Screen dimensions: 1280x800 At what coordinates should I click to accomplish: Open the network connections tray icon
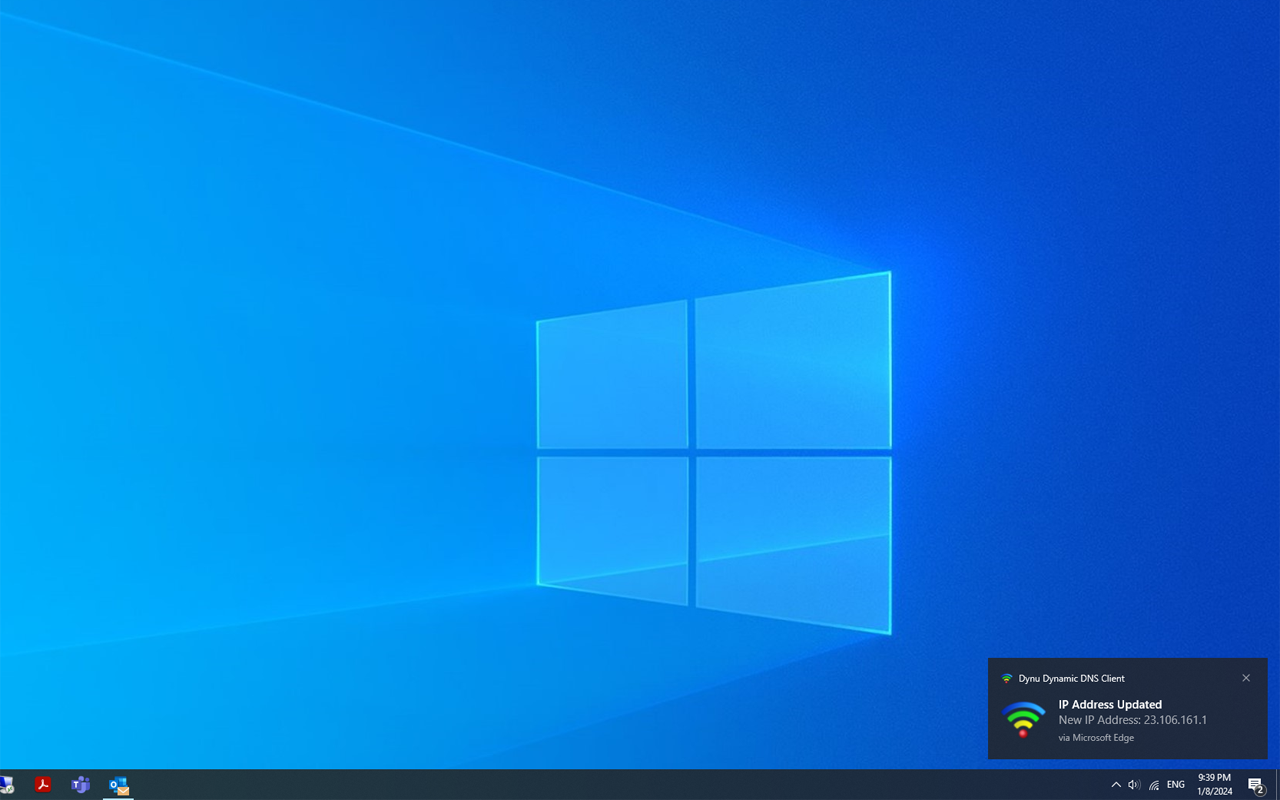1154,785
